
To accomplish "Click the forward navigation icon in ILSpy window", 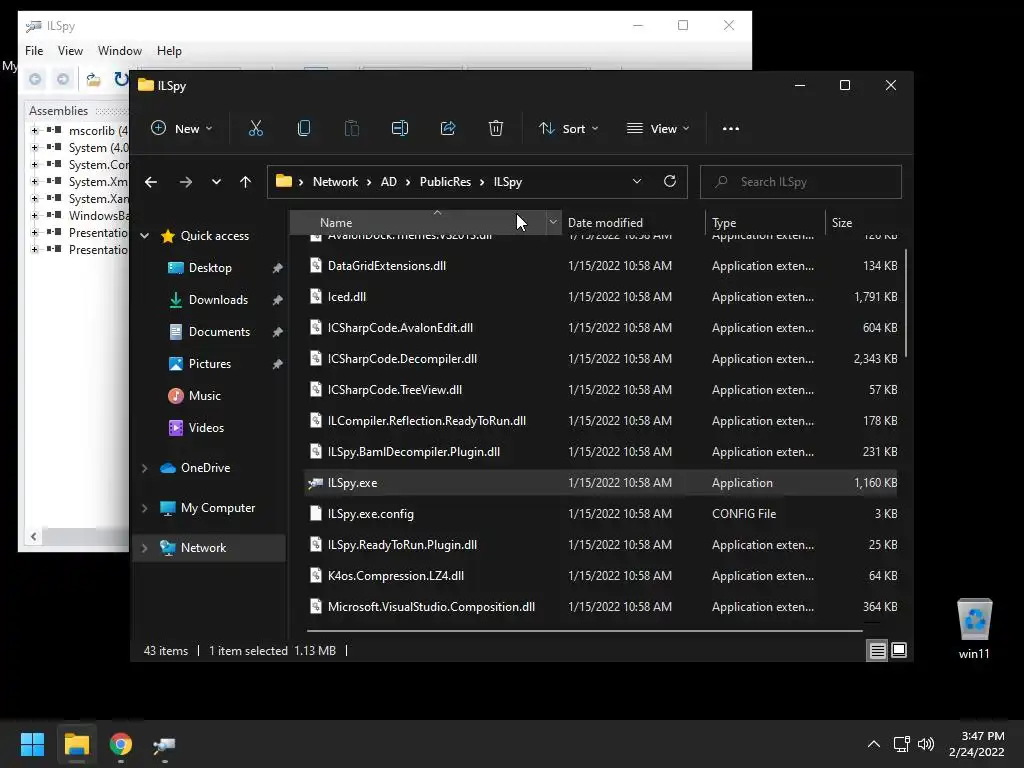I will click(x=63, y=80).
